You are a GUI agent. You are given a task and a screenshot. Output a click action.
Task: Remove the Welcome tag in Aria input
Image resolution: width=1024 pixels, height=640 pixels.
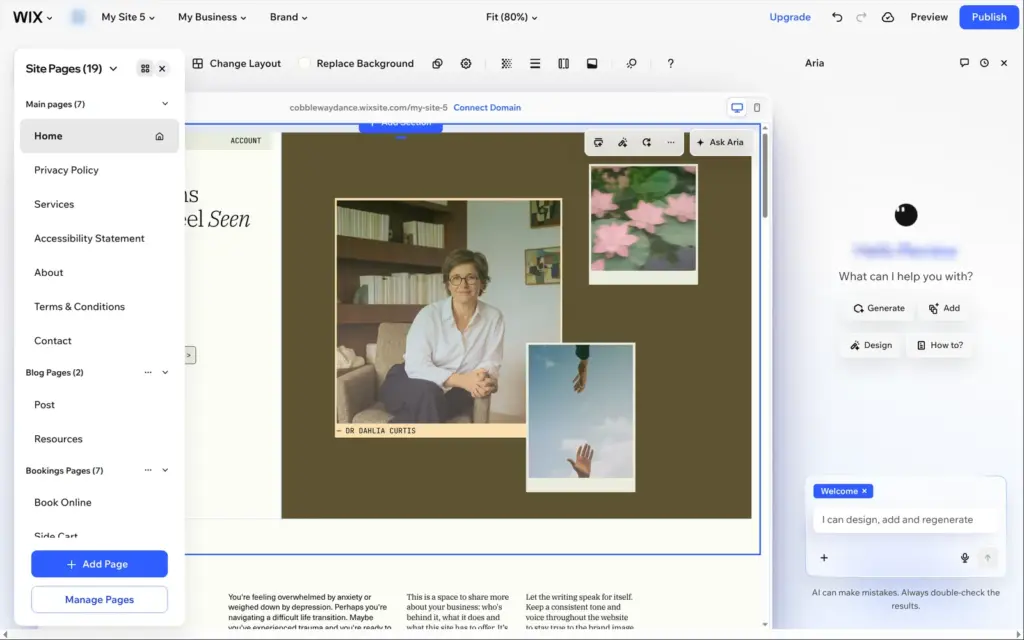coord(864,491)
